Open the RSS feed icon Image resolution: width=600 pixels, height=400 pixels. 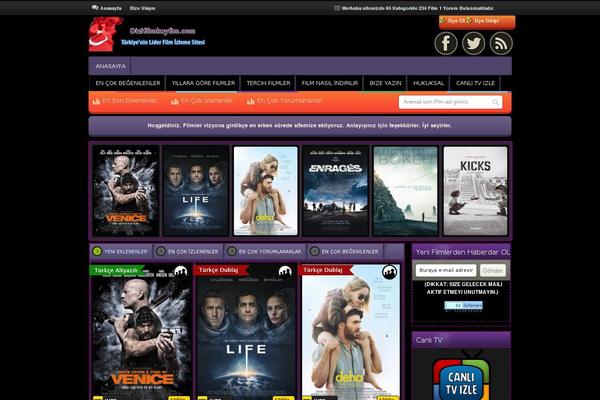[501, 43]
